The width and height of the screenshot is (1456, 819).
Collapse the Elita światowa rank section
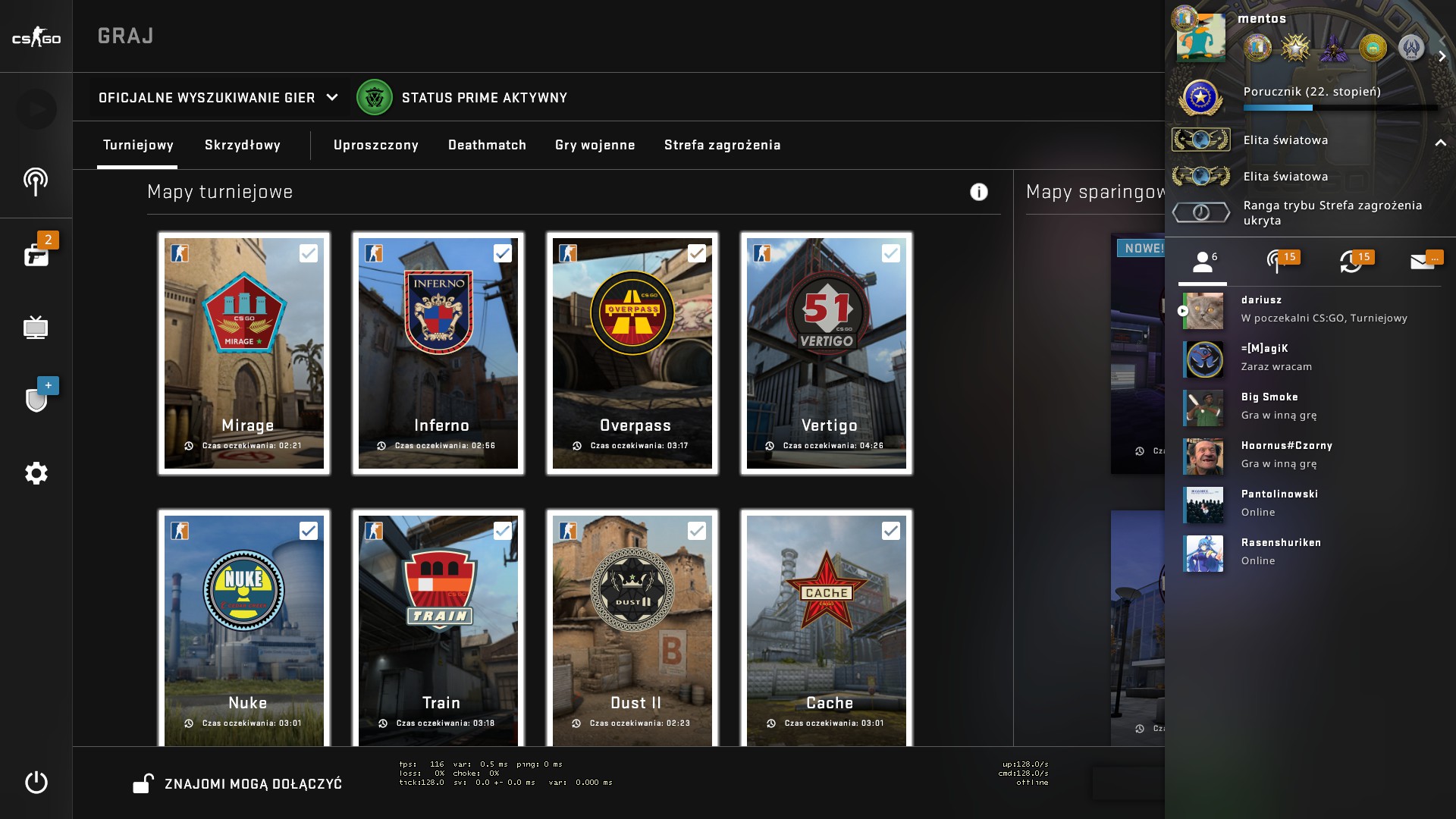1440,142
